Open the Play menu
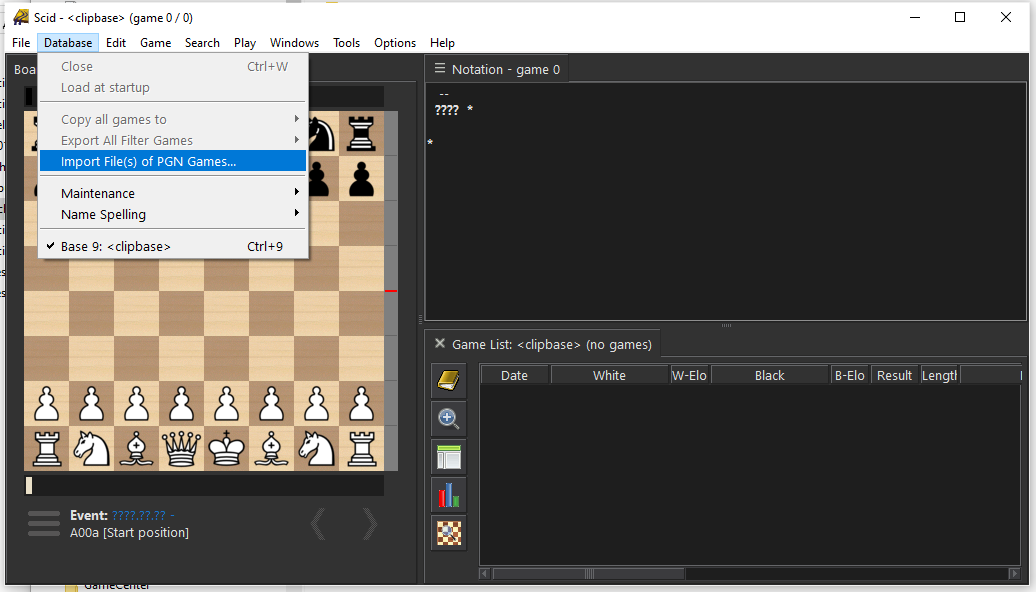This screenshot has width=1036, height=592. 245,43
